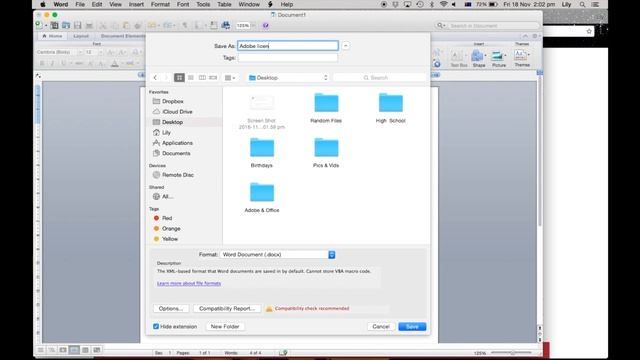Click the compatibility warning icon

(269, 309)
